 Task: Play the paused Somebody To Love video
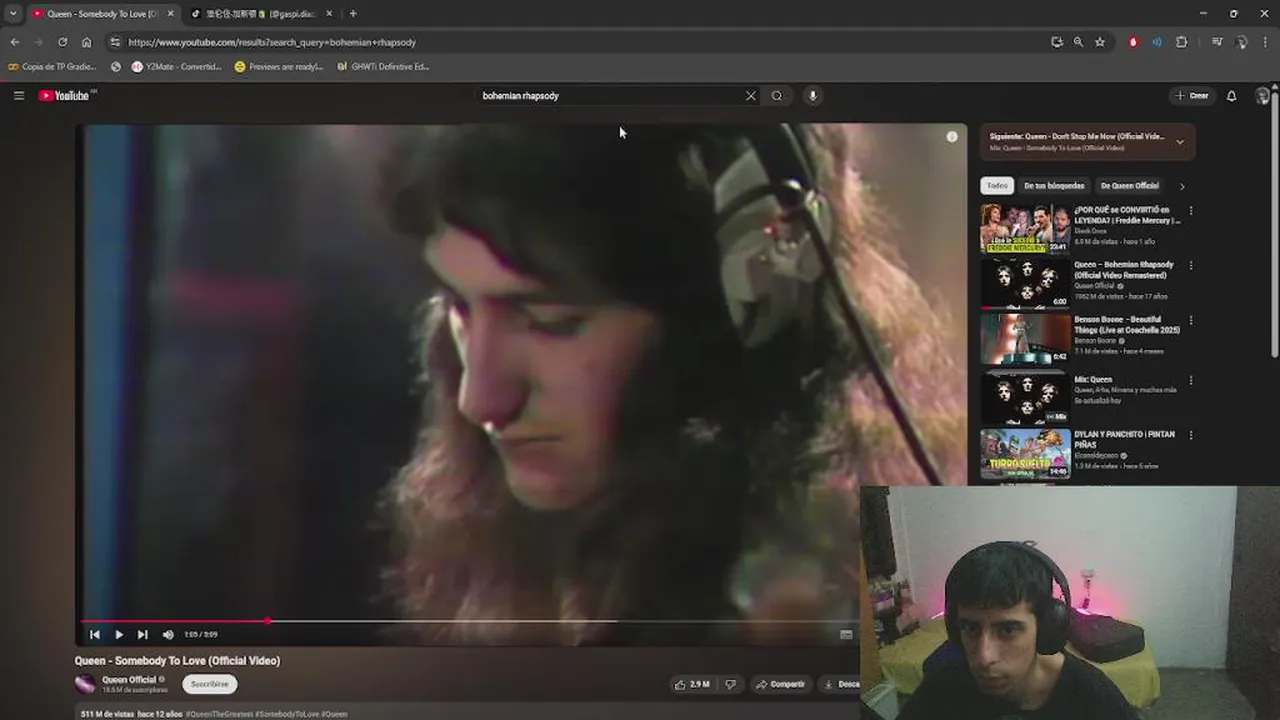[x=119, y=634]
